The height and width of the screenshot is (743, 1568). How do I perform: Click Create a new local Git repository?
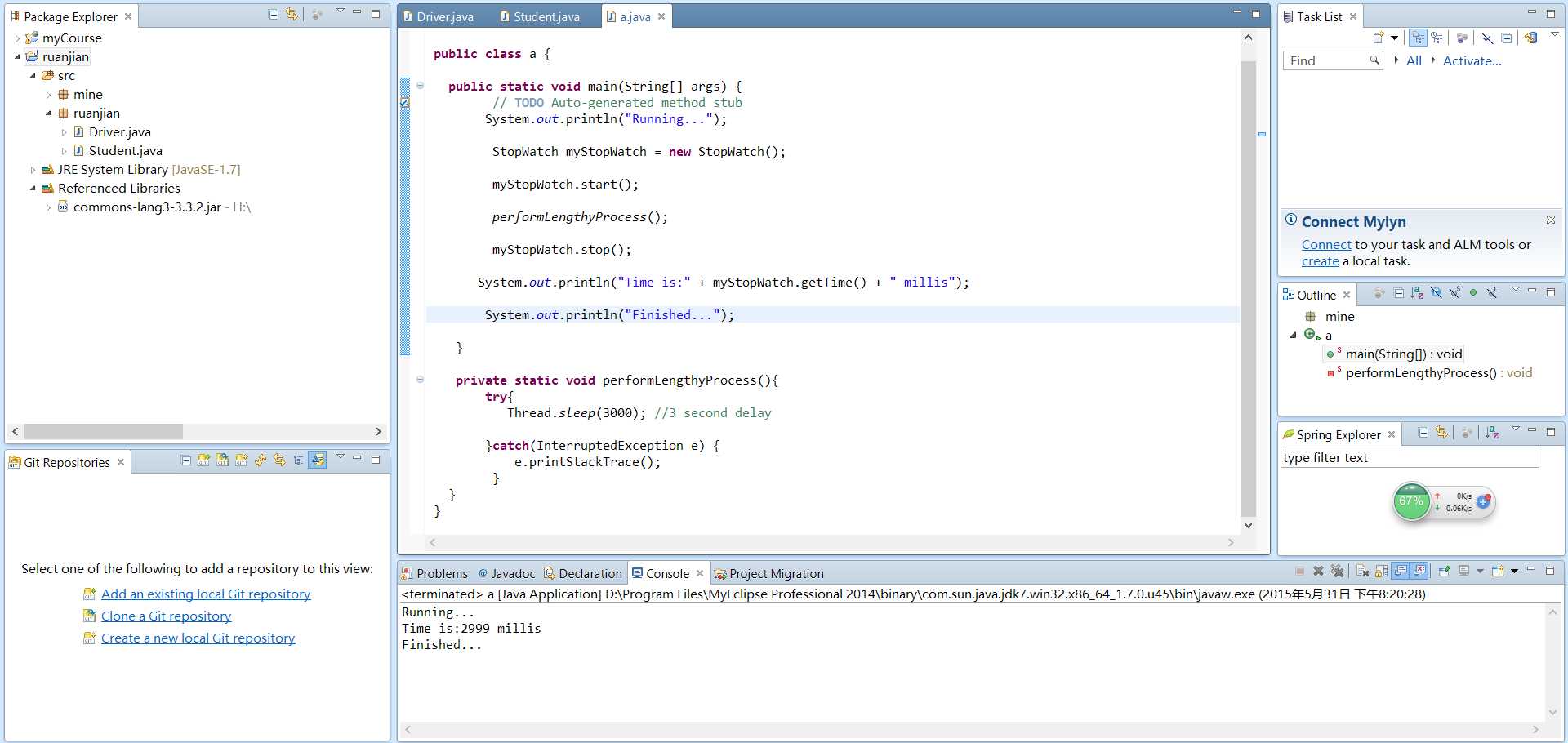198,638
